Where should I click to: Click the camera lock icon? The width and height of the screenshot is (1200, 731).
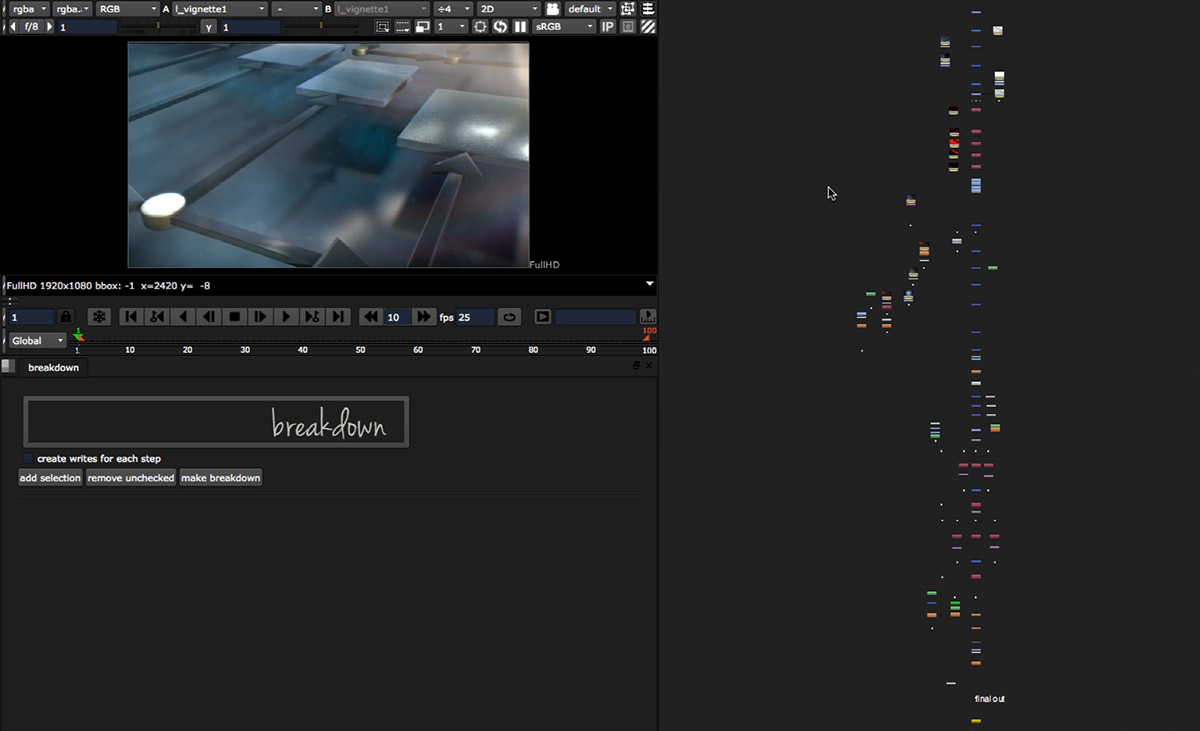tap(552, 9)
